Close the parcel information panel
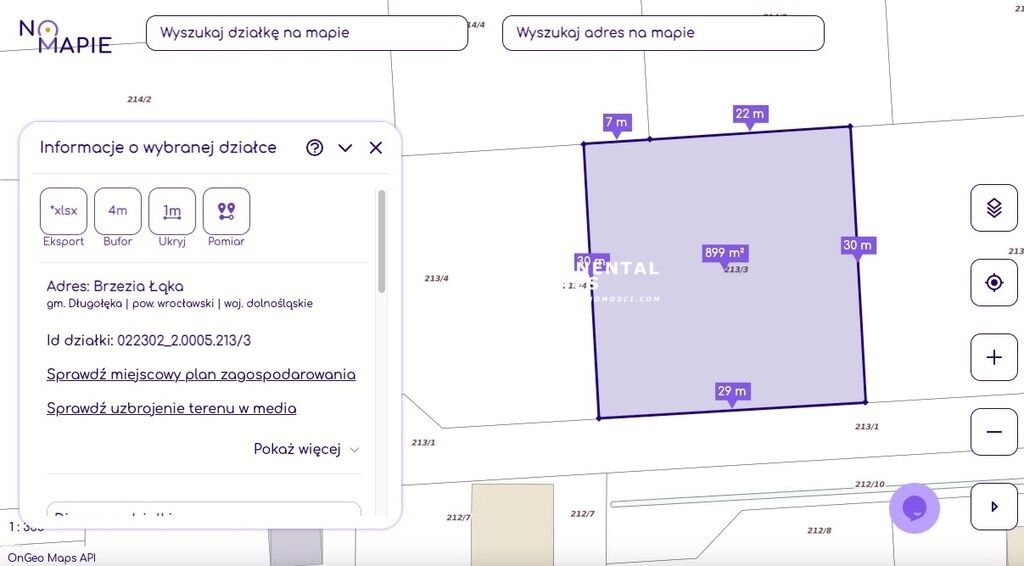Screen dimensions: 1024x566 pyautogui.click(x=376, y=148)
